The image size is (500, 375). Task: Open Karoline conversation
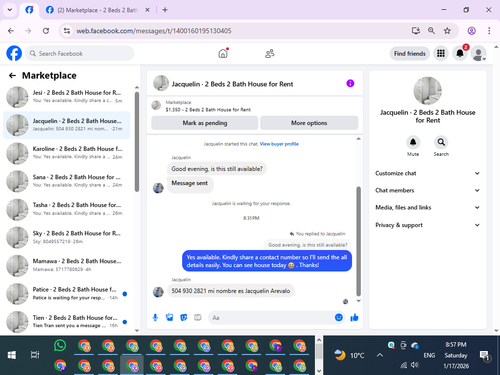[x=67, y=153]
